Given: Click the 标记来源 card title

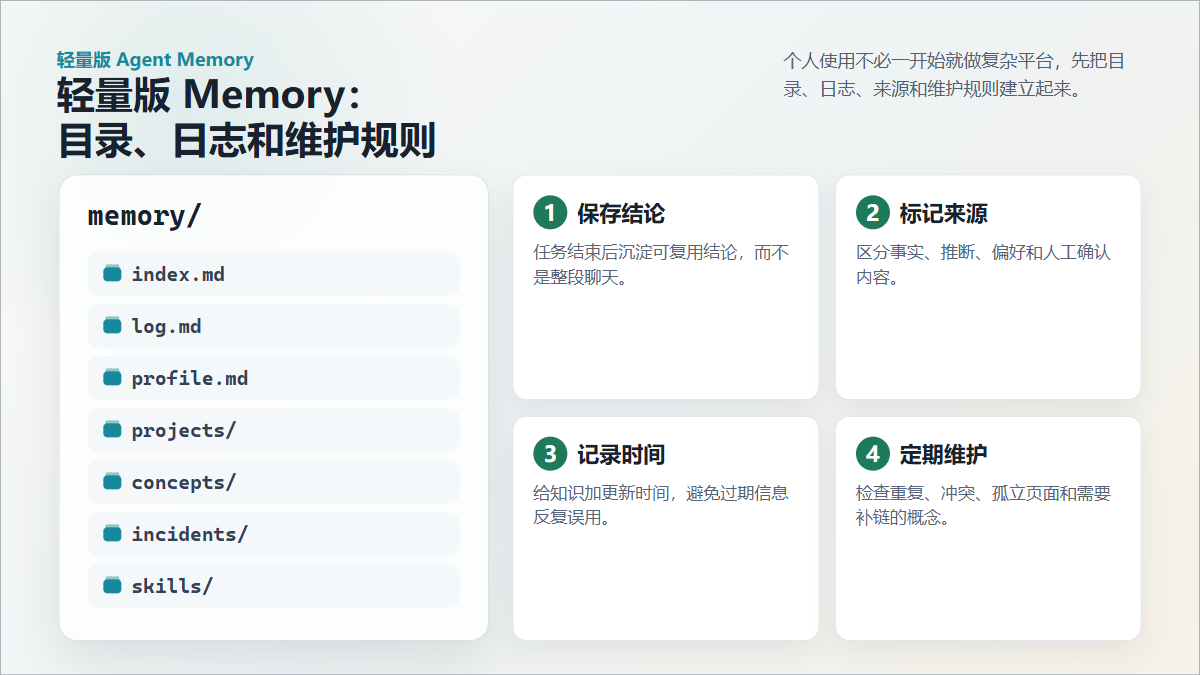Looking at the screenshot, I should coord(944,214).
